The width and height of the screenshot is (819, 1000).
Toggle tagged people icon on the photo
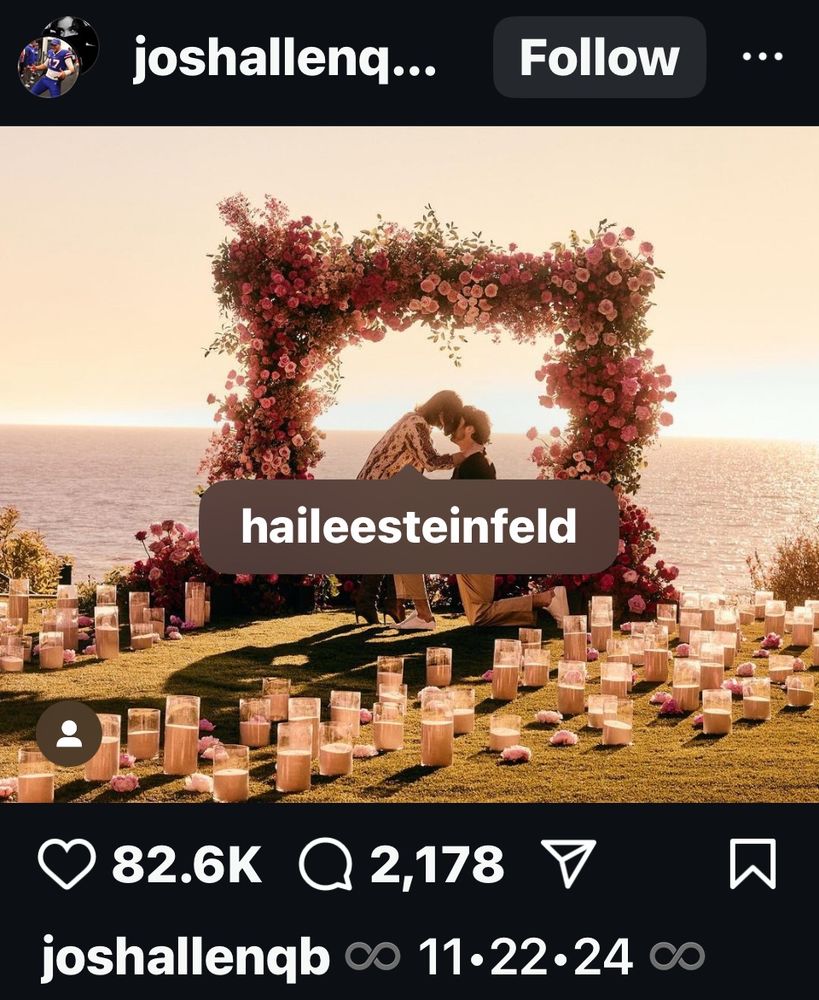point(69,734)
